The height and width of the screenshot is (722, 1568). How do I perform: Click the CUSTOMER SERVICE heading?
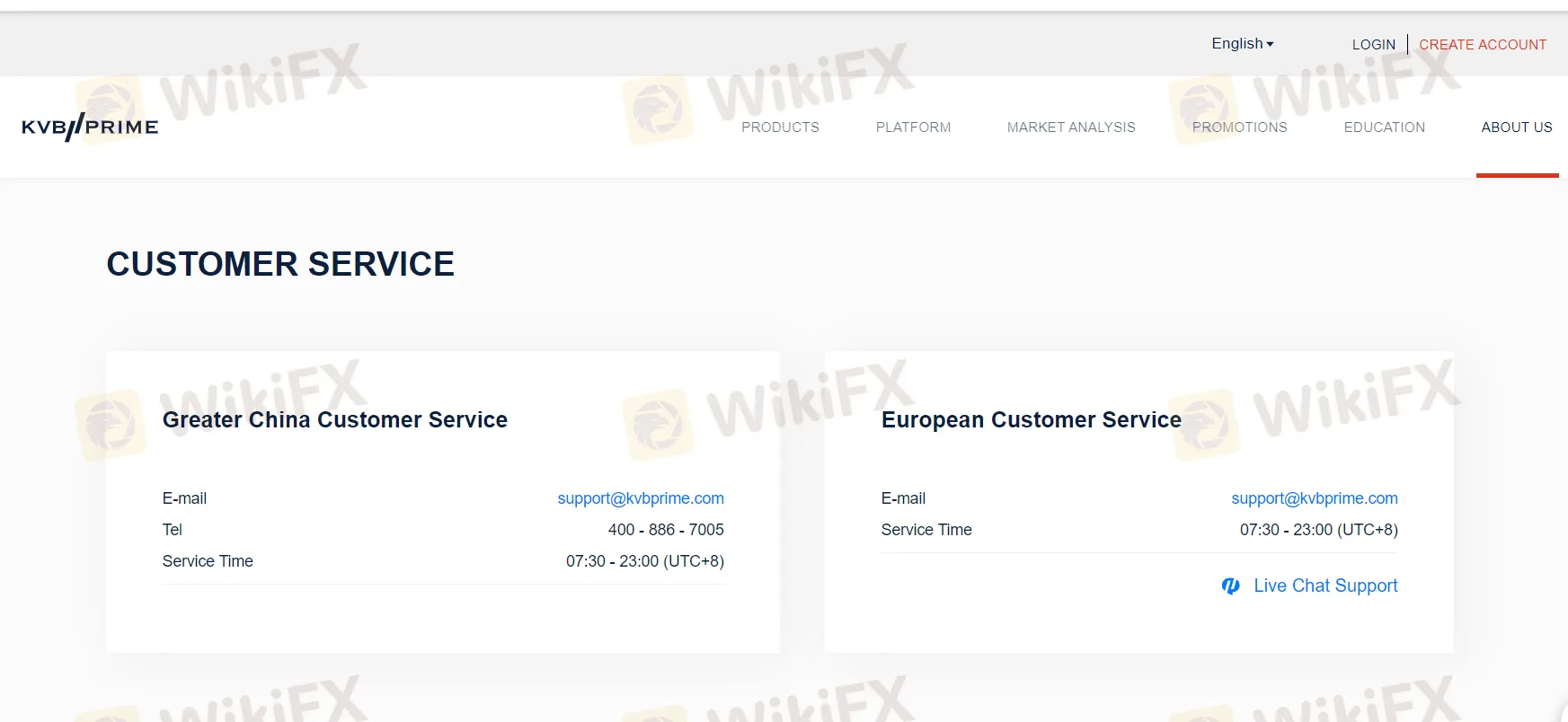point(280,264)
